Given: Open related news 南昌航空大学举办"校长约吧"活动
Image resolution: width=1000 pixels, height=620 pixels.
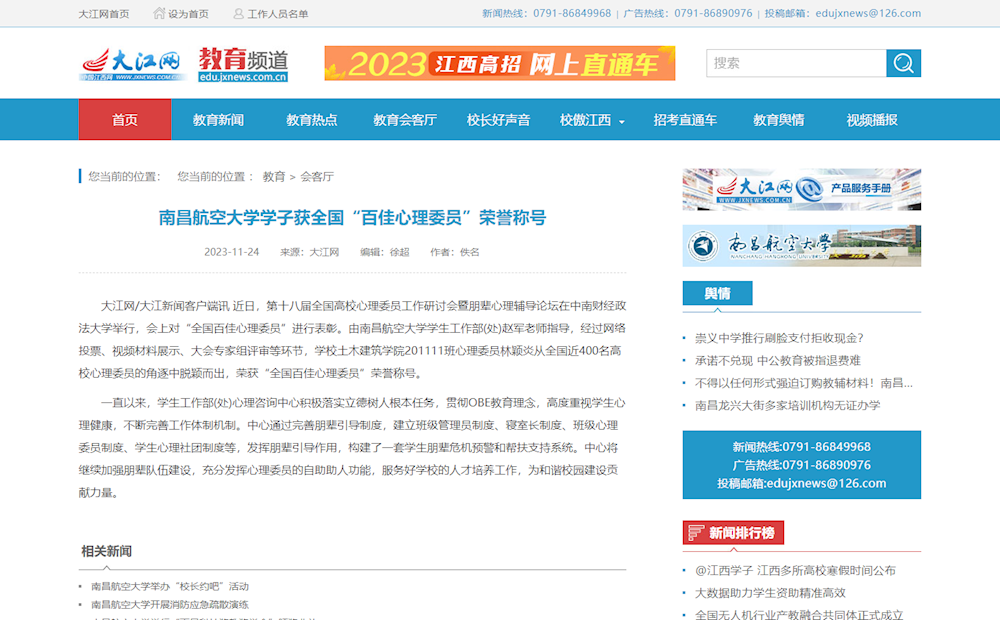Looking at the screenshot, I should [169, 586].
